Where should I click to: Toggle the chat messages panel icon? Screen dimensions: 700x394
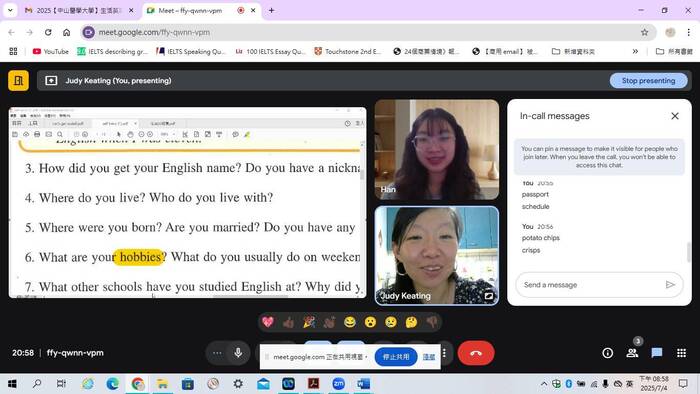pyautogui.click(x=657, y=353)
